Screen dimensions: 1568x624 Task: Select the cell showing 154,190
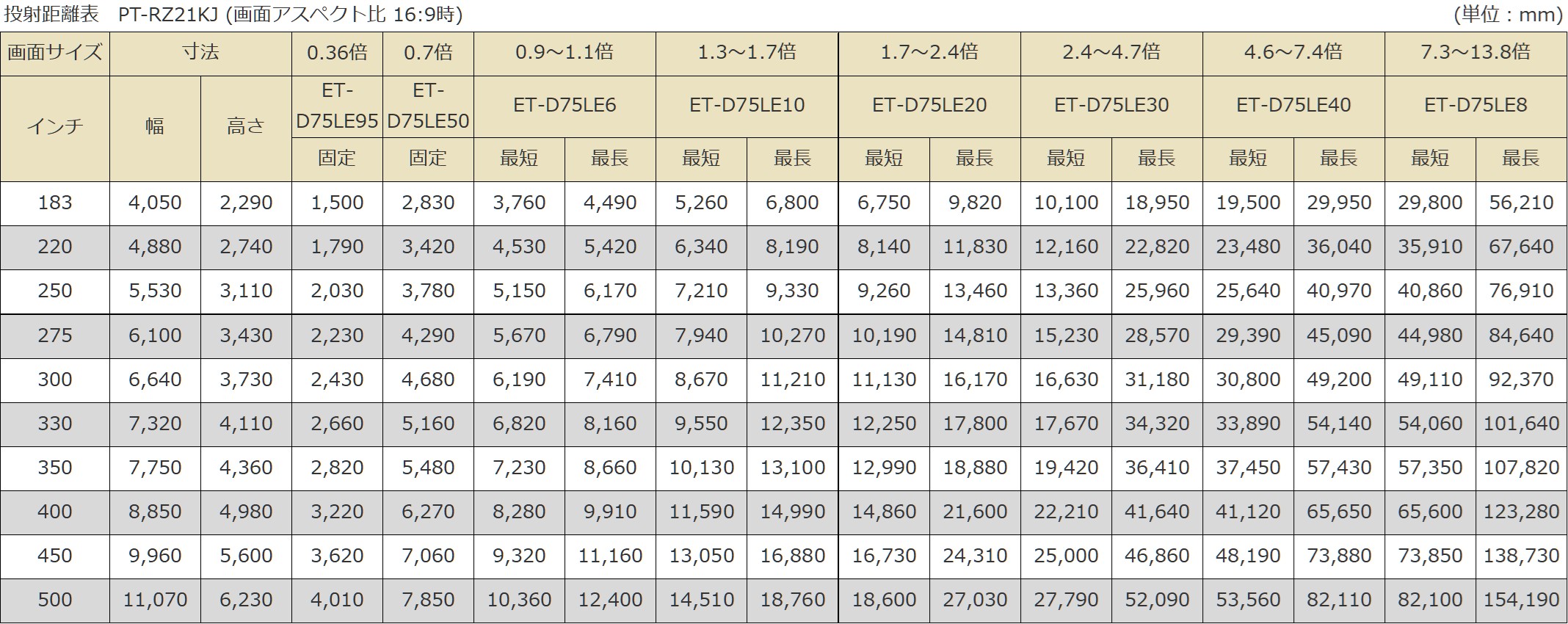[1521, 601]
